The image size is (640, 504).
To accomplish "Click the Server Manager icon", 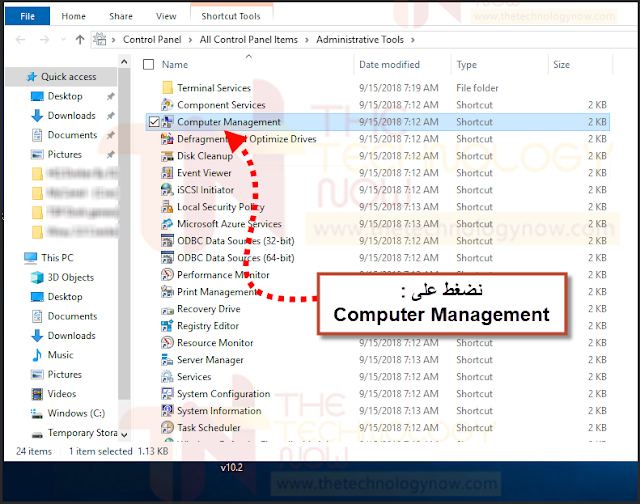I will coord(167,360).
